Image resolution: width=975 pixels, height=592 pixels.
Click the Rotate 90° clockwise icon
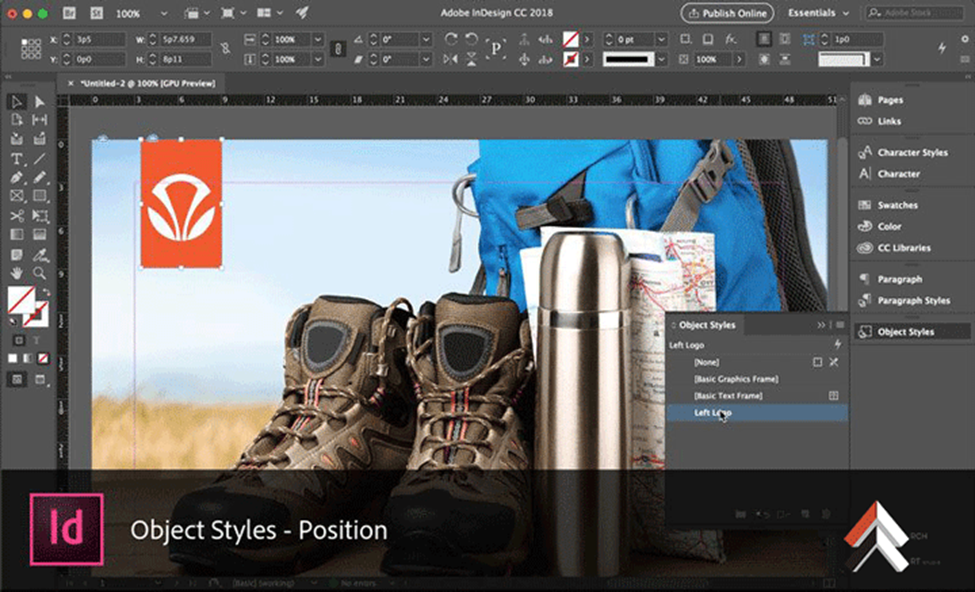coord(450,39)
